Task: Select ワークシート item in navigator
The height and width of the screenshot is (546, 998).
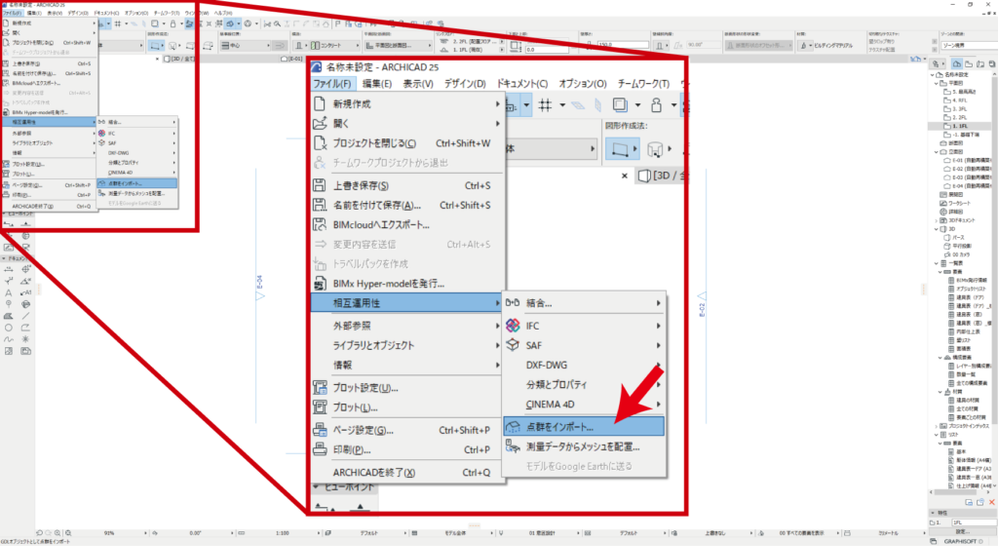Action: tap(955, 203)
